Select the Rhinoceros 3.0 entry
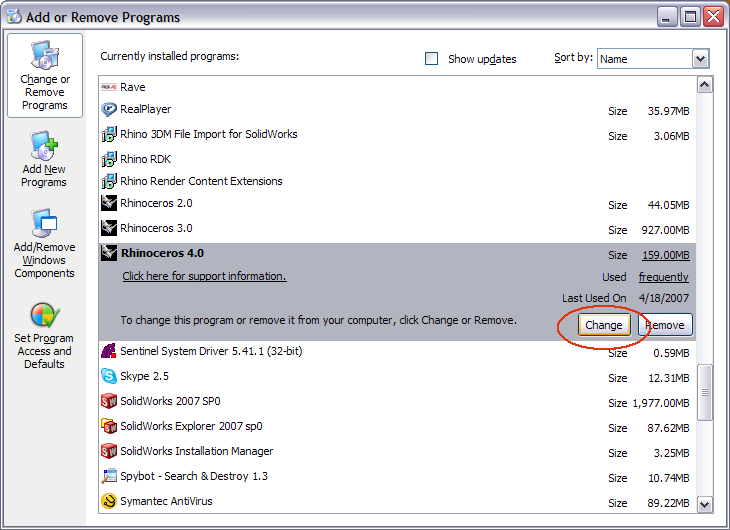 (x=156, y=228)
